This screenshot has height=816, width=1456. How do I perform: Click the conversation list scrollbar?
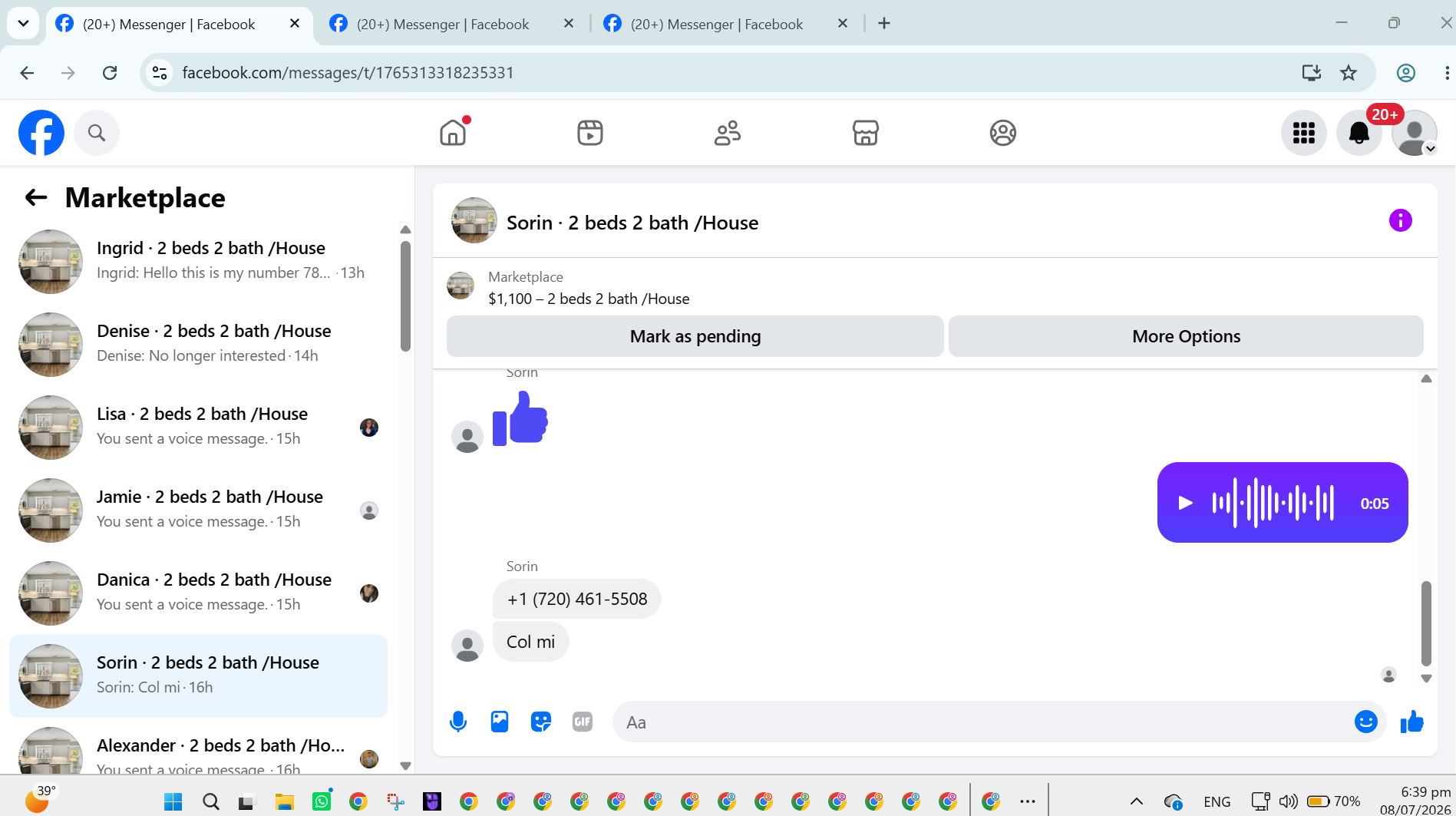405,296
